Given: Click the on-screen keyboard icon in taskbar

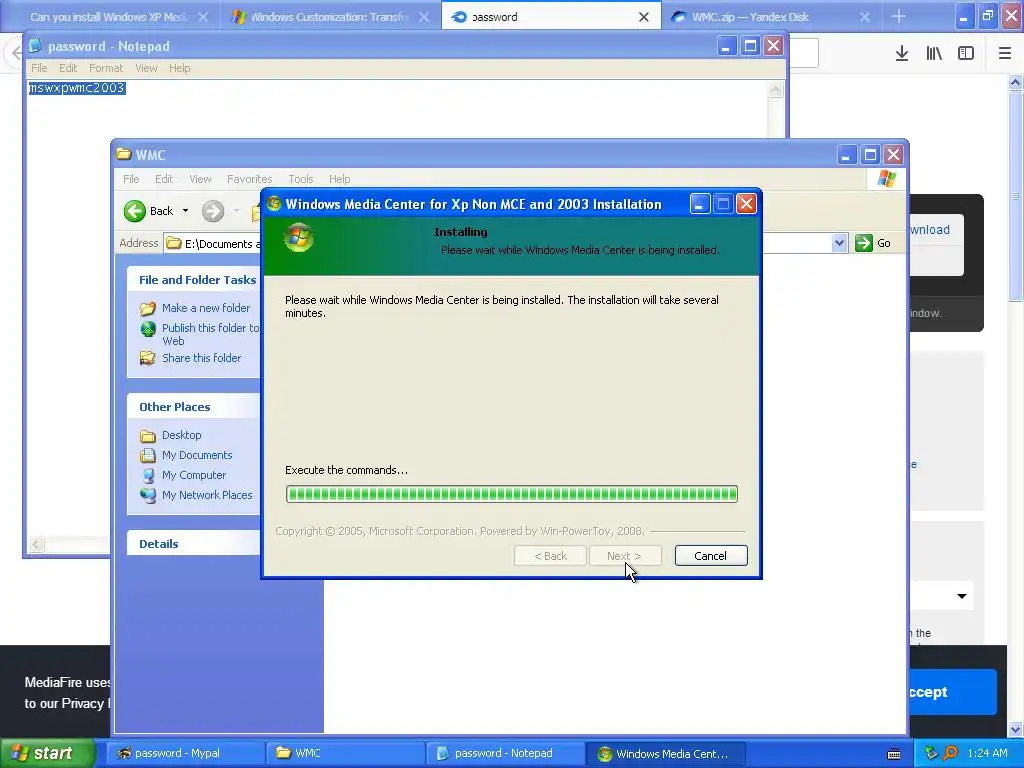Looking at the screenshot, I should click(894, 754).
